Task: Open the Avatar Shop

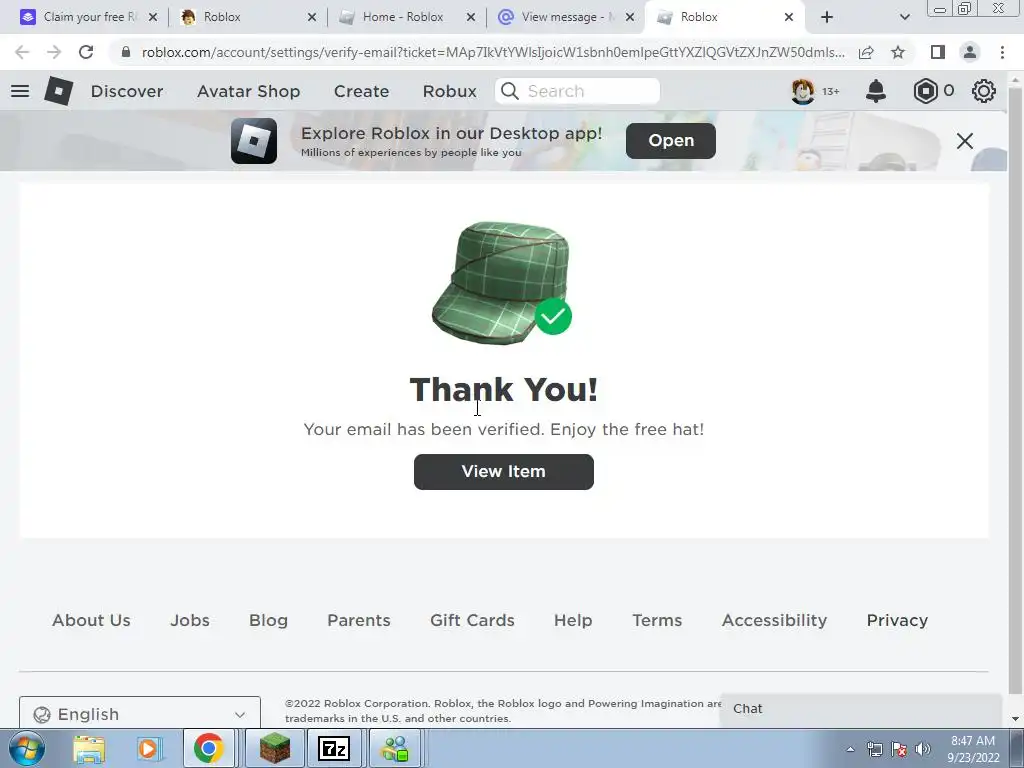Action: [249, 91]
